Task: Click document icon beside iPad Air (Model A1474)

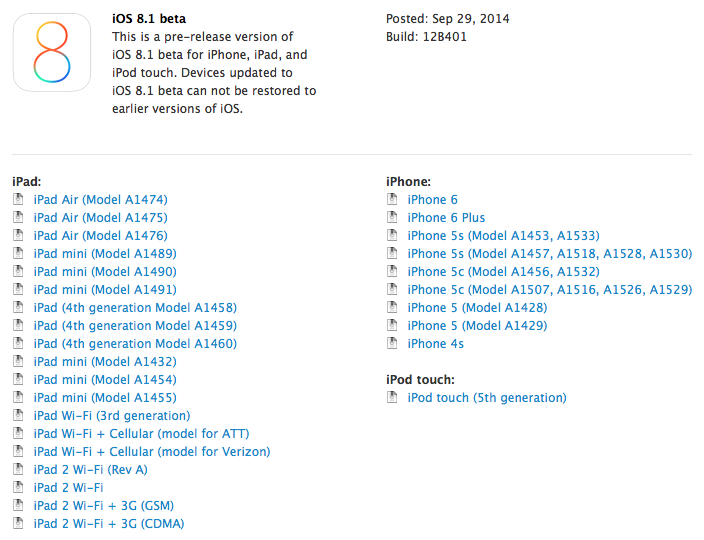Action: click(x=17, y=200)
